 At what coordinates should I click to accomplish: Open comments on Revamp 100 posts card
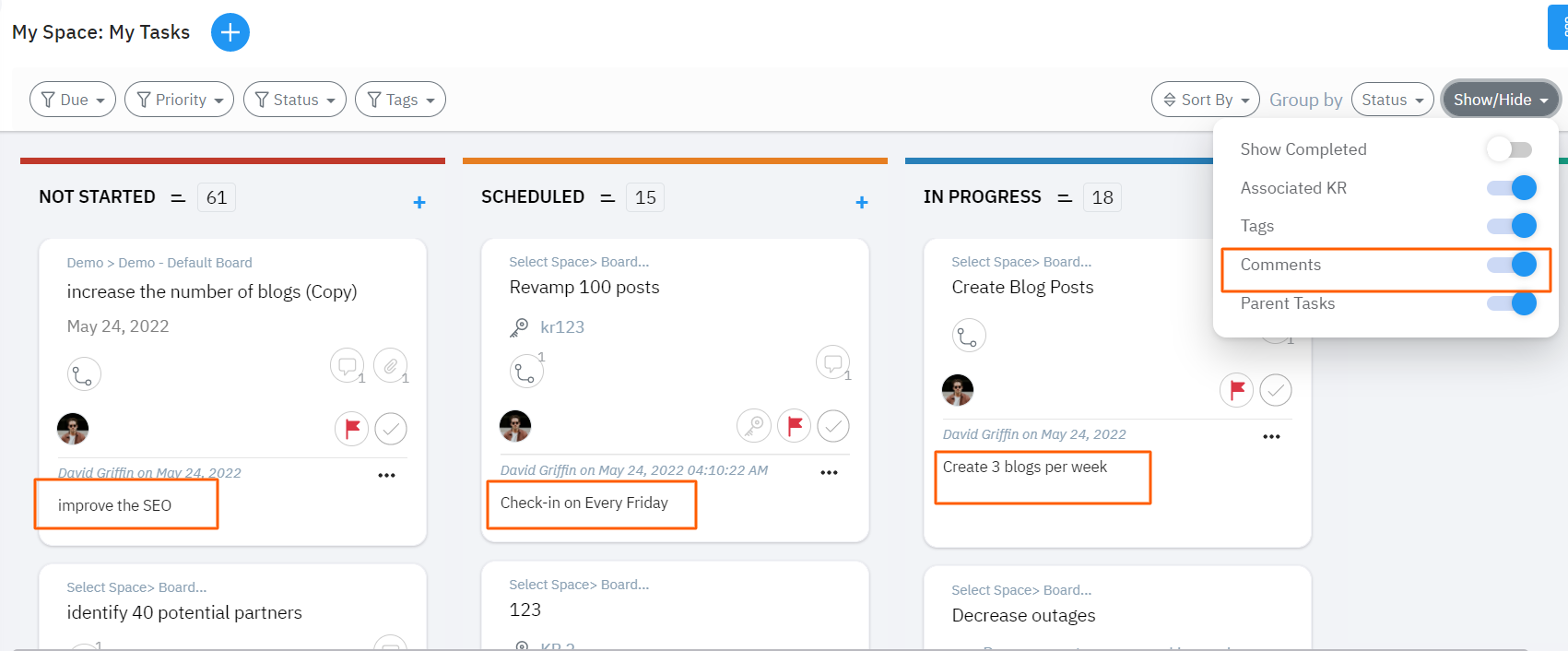click(832, 362)
